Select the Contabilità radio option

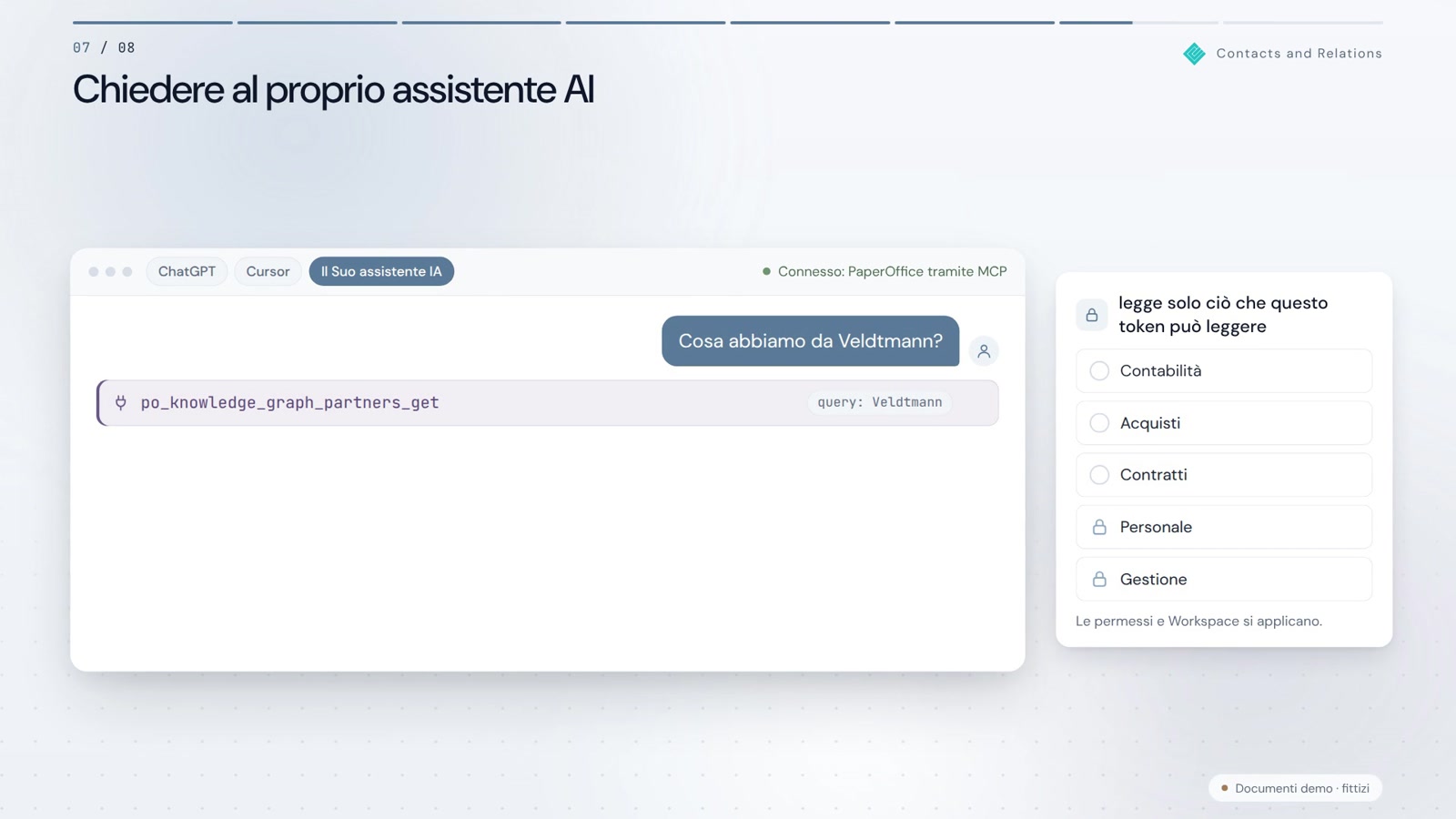(1099, 370)
